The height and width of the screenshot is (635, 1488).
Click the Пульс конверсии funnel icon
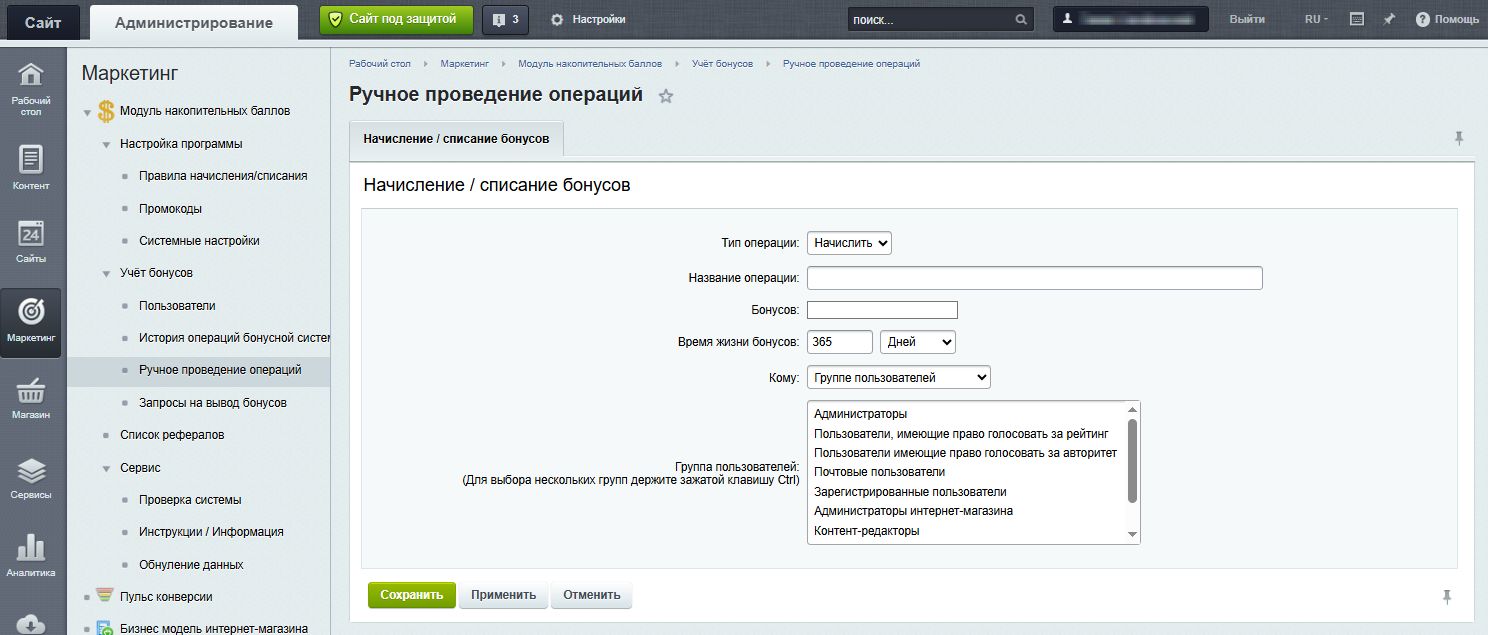click(105, 596)
